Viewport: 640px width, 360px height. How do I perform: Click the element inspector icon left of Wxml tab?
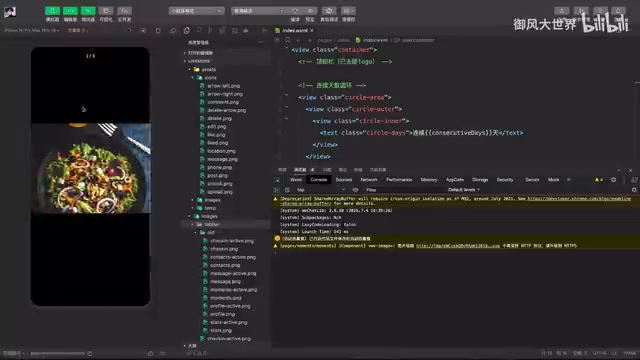point(278,180)
